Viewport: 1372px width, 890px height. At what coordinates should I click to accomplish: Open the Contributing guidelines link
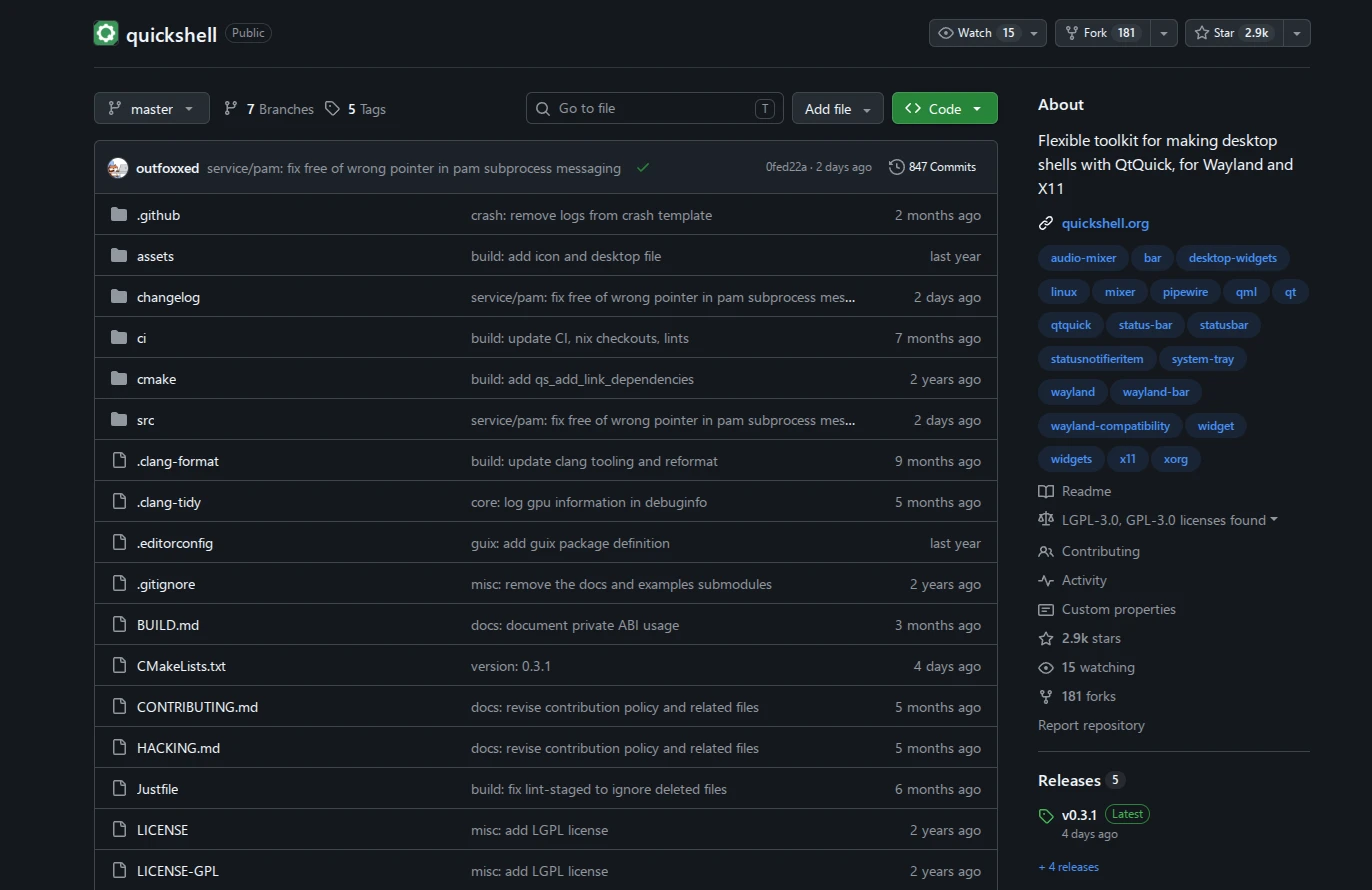[1100, 551]
